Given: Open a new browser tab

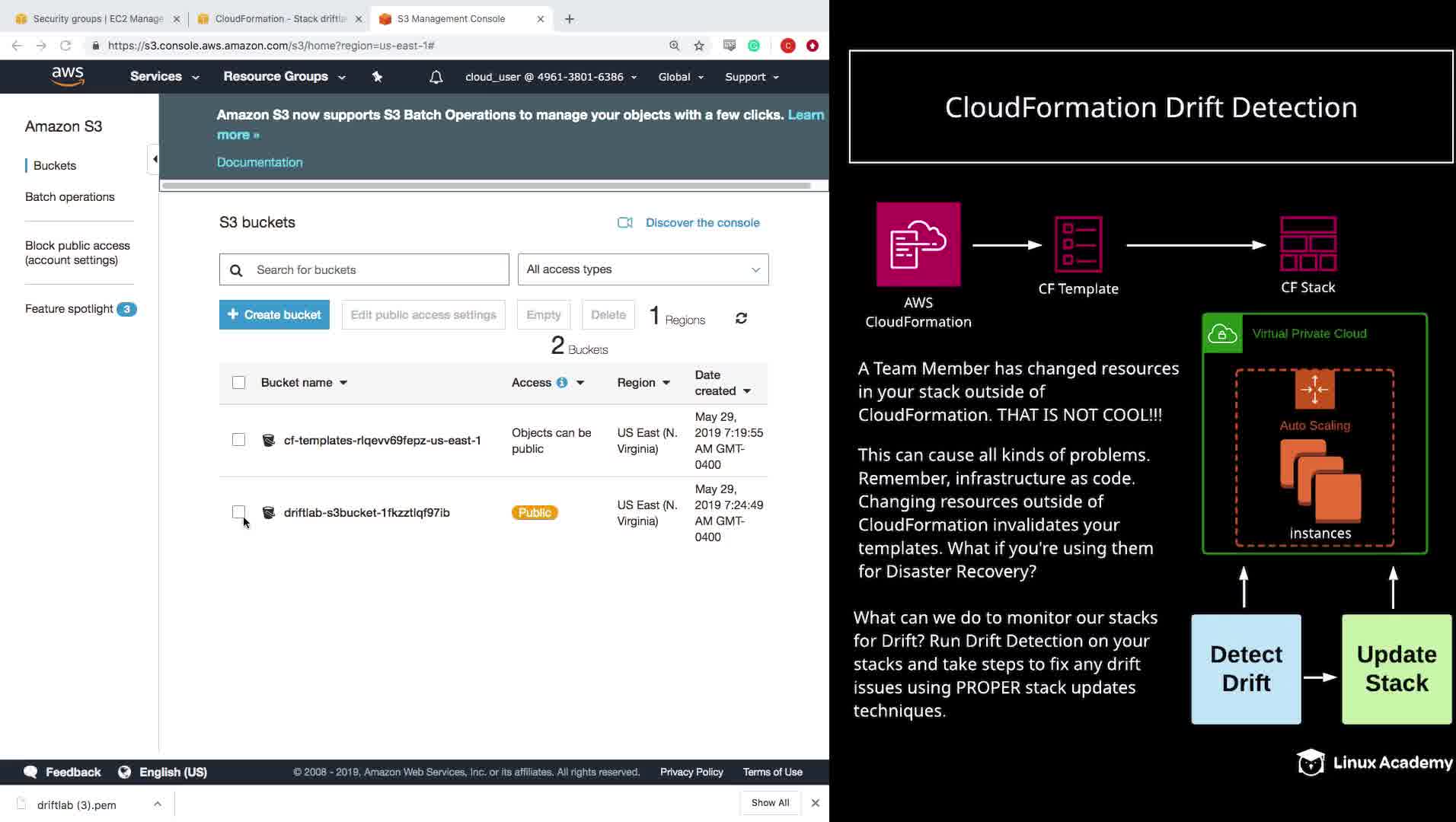Looking at the screenshot, I should pos(570,19).
